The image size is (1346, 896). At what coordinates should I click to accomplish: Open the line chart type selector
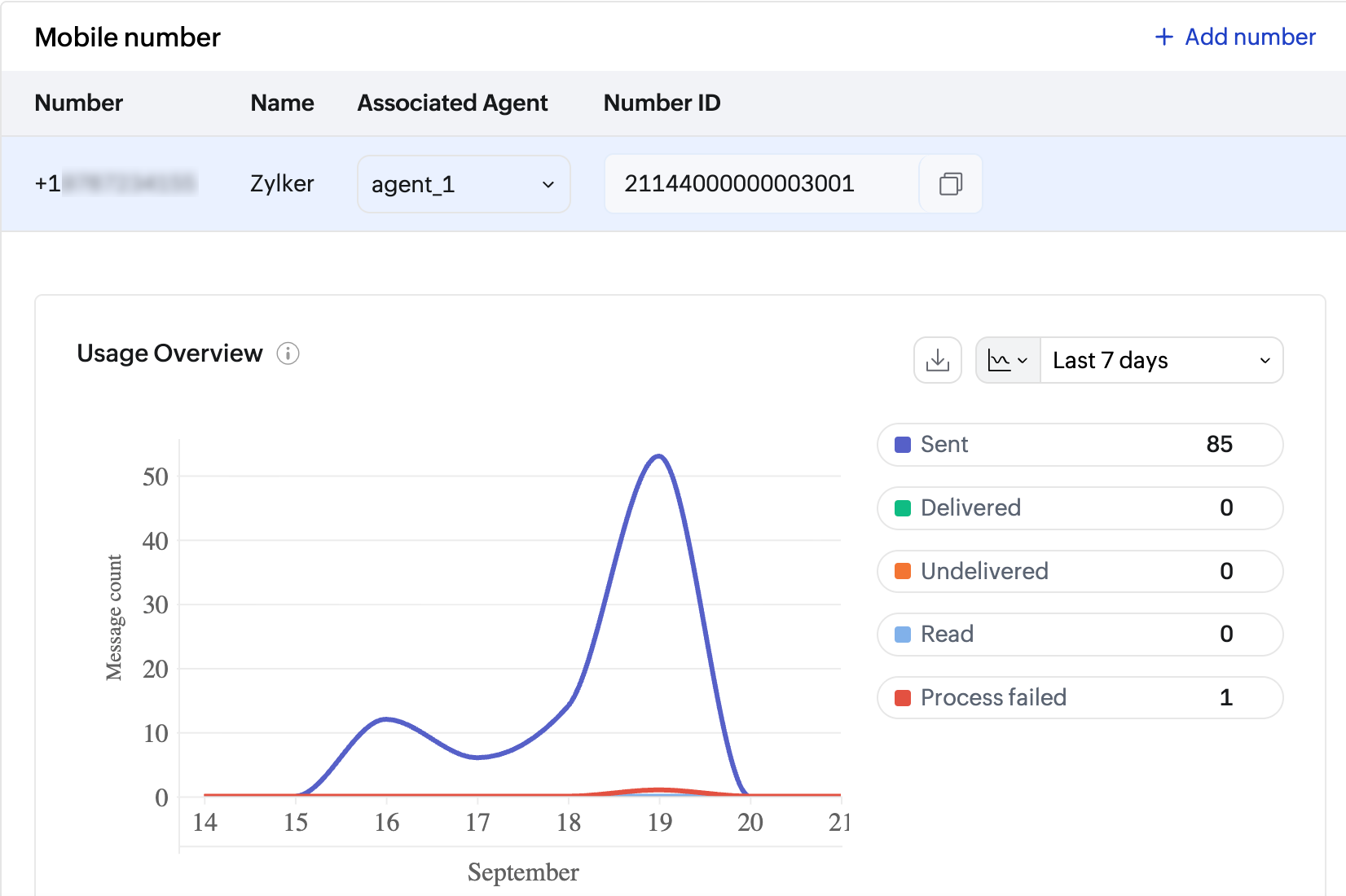point(1008,360)
